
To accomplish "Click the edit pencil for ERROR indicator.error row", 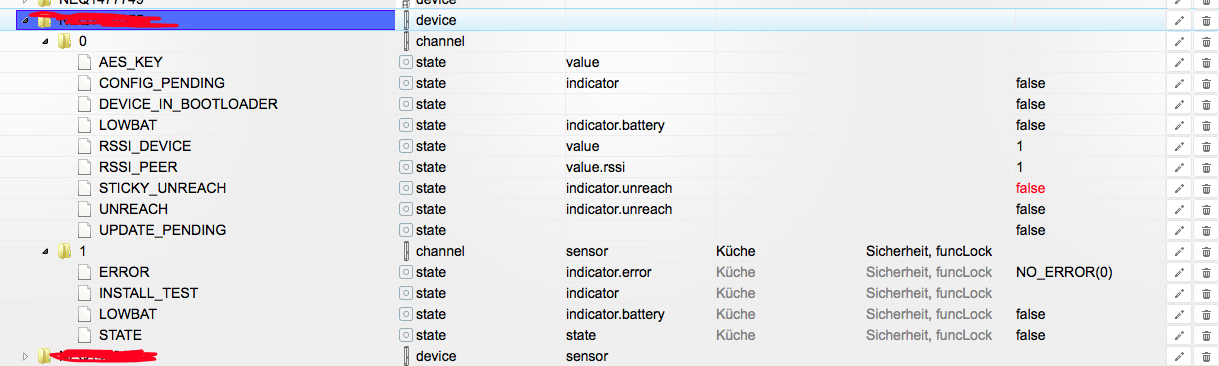I will point(1178,272).
